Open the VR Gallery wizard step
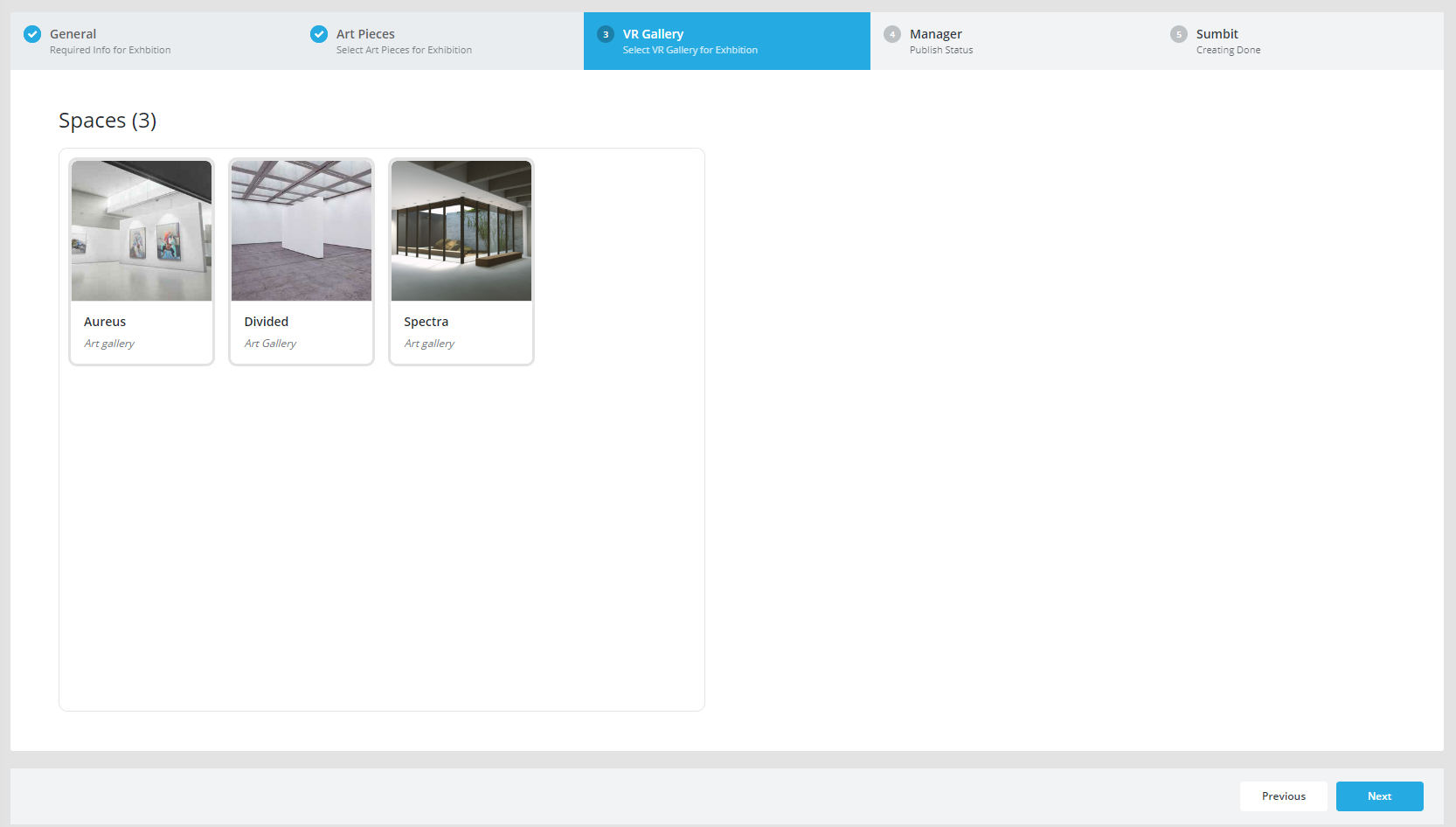This screenshot has height=827, width=1456. pyautogui.click(x=727, y=41)
